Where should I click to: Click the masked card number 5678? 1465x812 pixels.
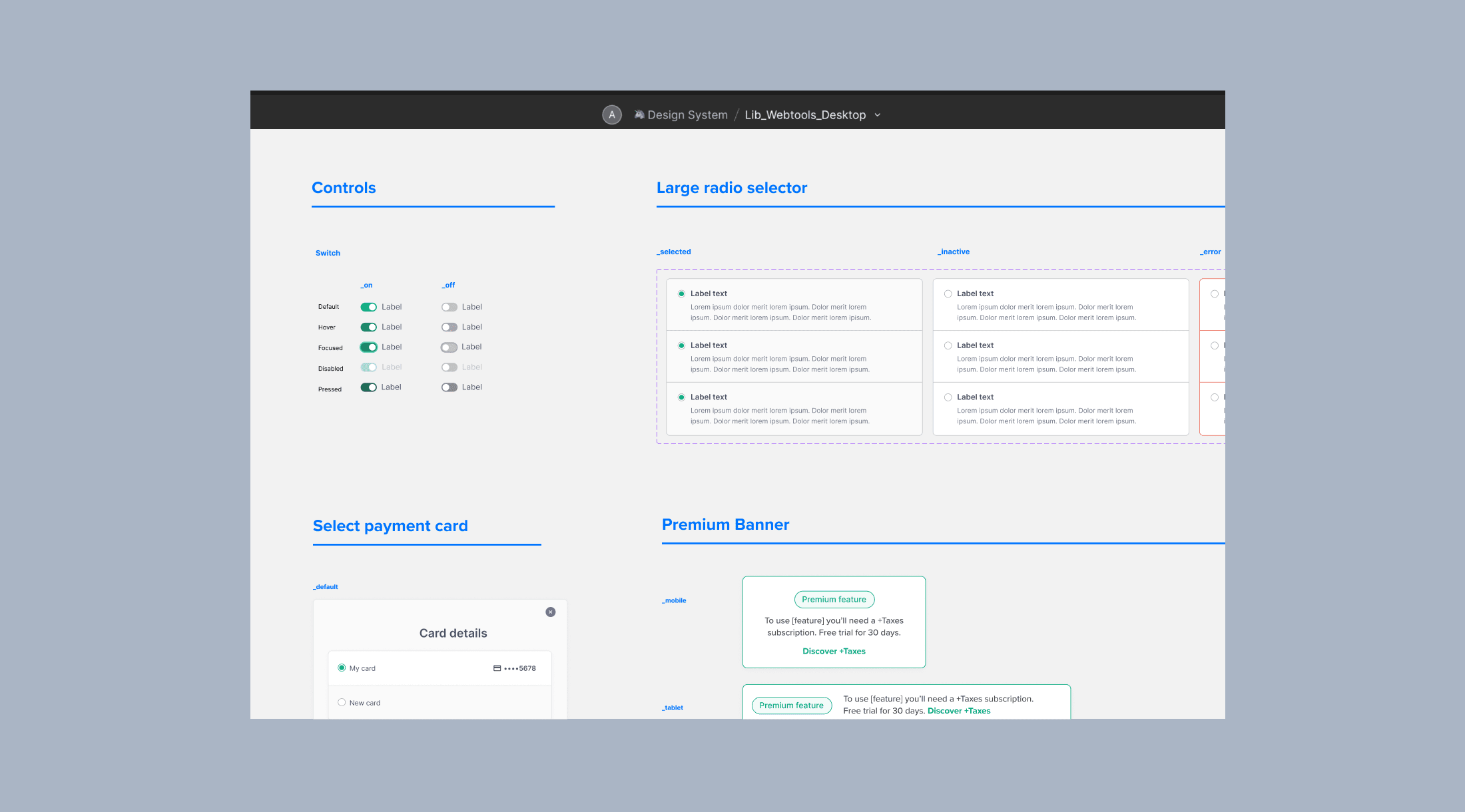[520, 668]
